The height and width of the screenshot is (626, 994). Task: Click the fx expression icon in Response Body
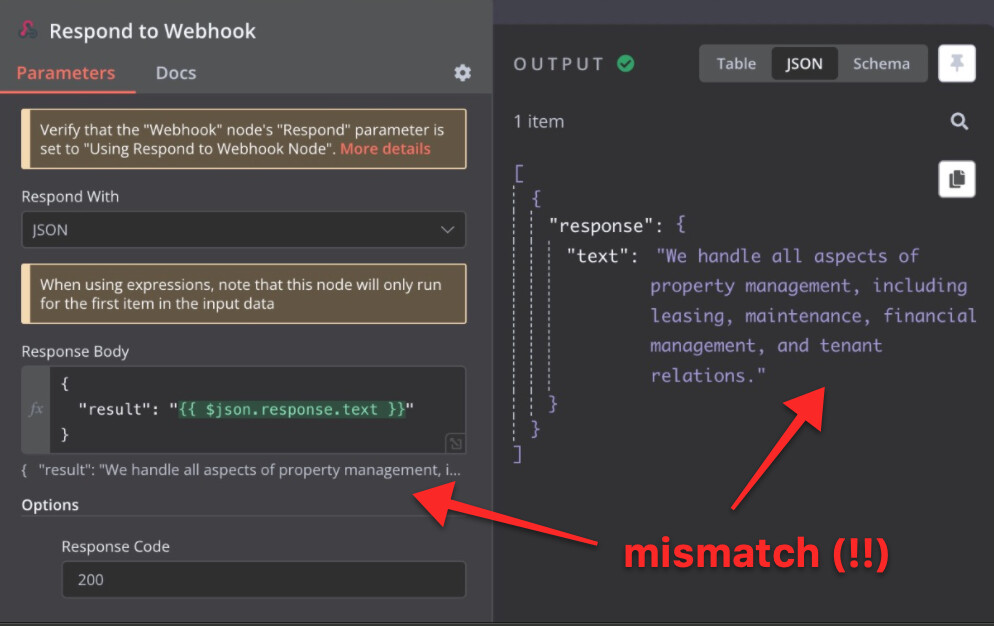click(x=35, y=408)
